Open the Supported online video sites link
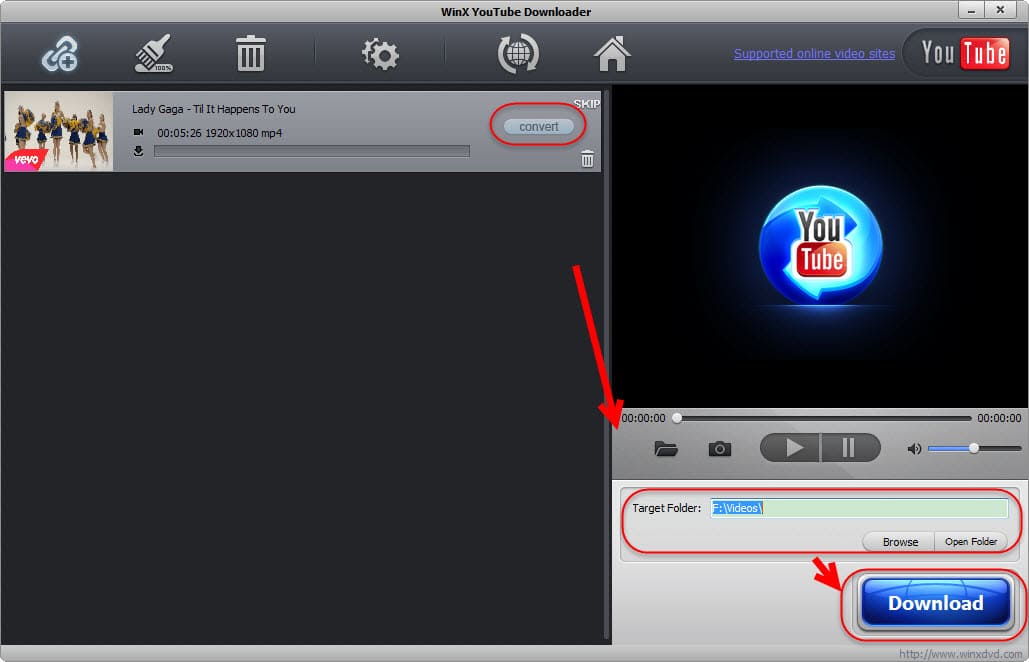Screen dimensions: 1029x662 814,54
